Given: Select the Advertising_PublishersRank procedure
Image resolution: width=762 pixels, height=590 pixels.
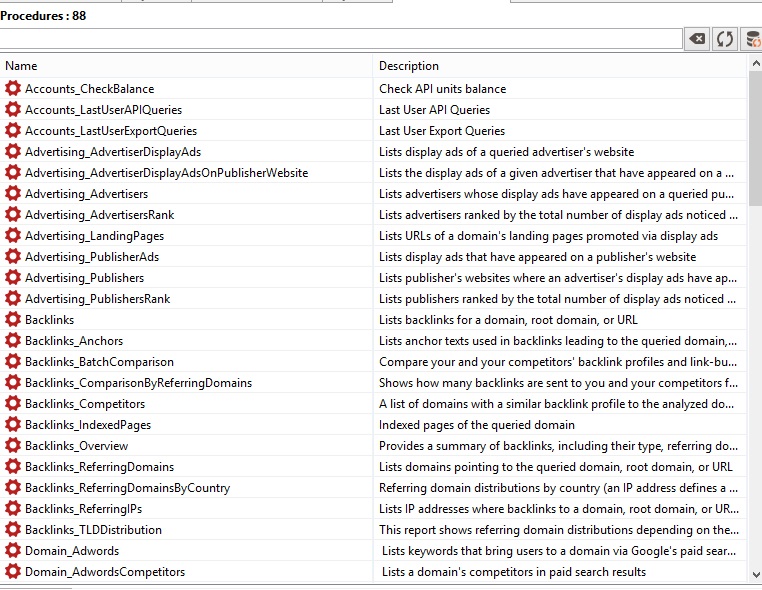Looking at the screenshot, I should click(x=97, y=299).
